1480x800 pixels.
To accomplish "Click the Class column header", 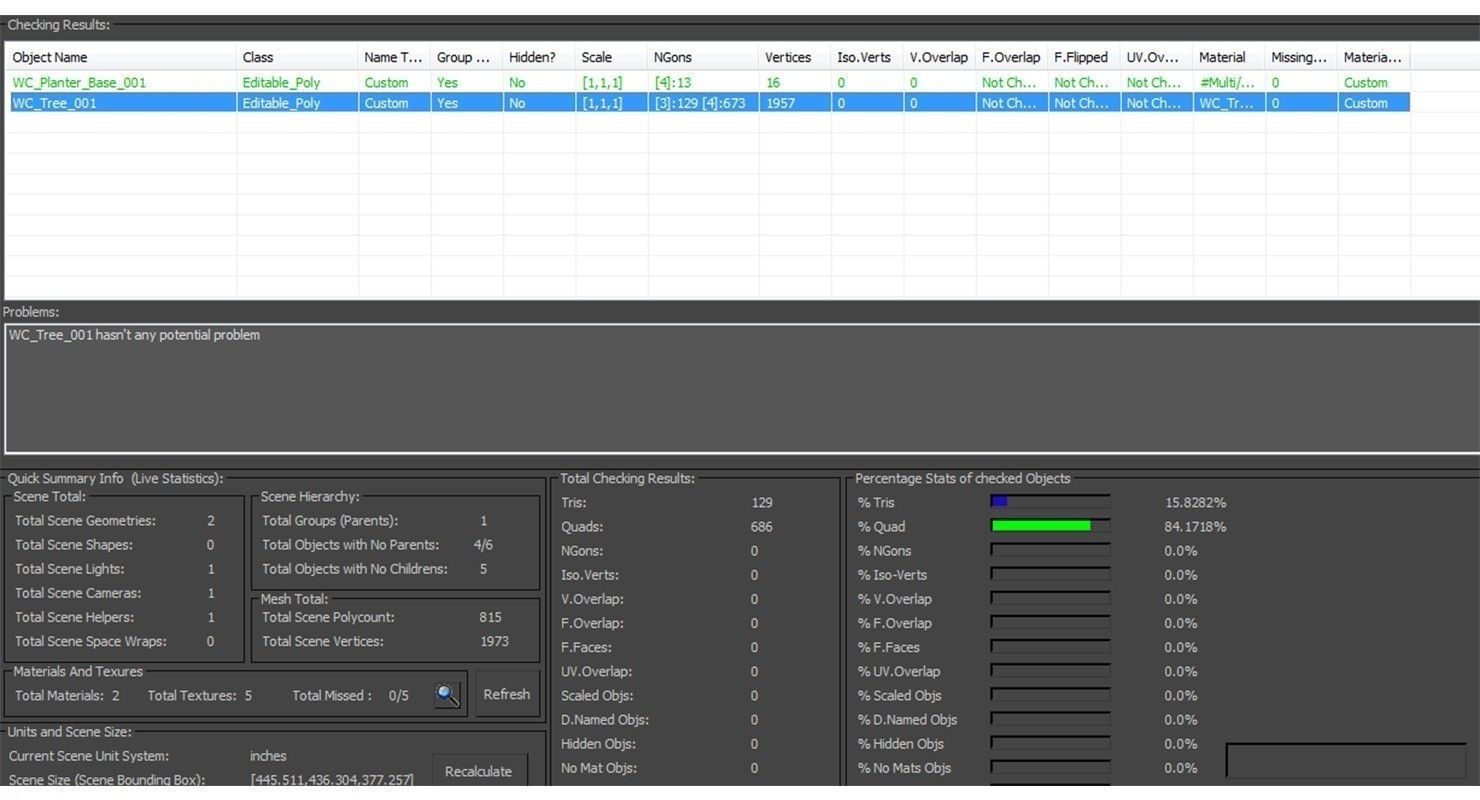I will (x=297, y=57).
